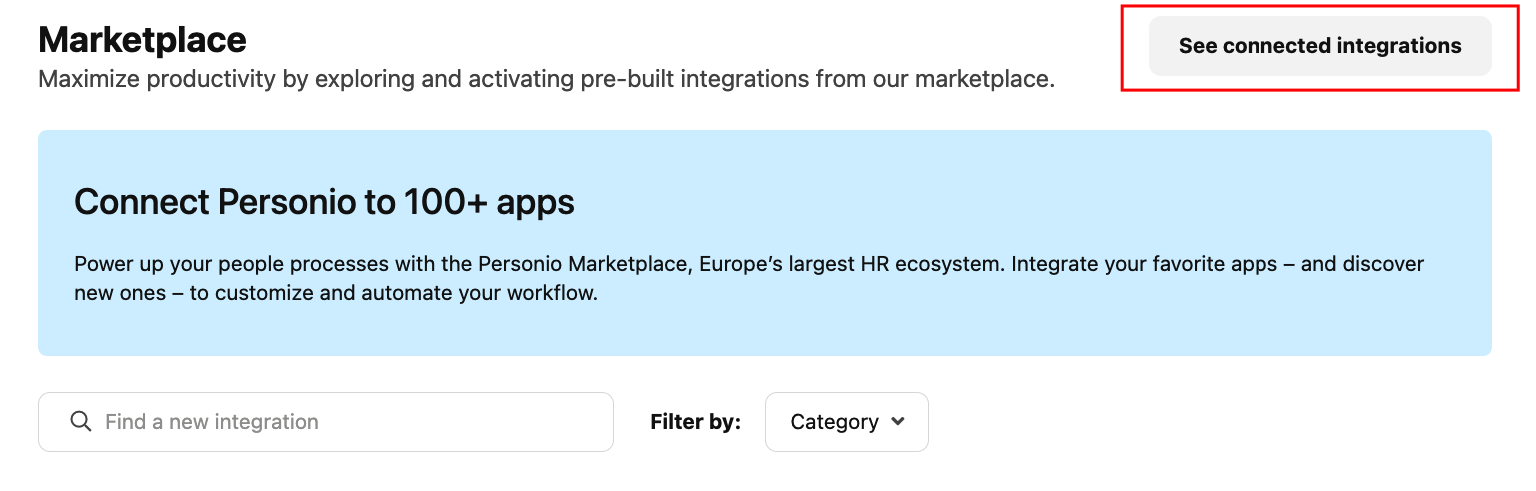Viewport: 1536px width, 491px height.
Task: Click the Maximize productivity subtitle text
Action: pos(546,79)
